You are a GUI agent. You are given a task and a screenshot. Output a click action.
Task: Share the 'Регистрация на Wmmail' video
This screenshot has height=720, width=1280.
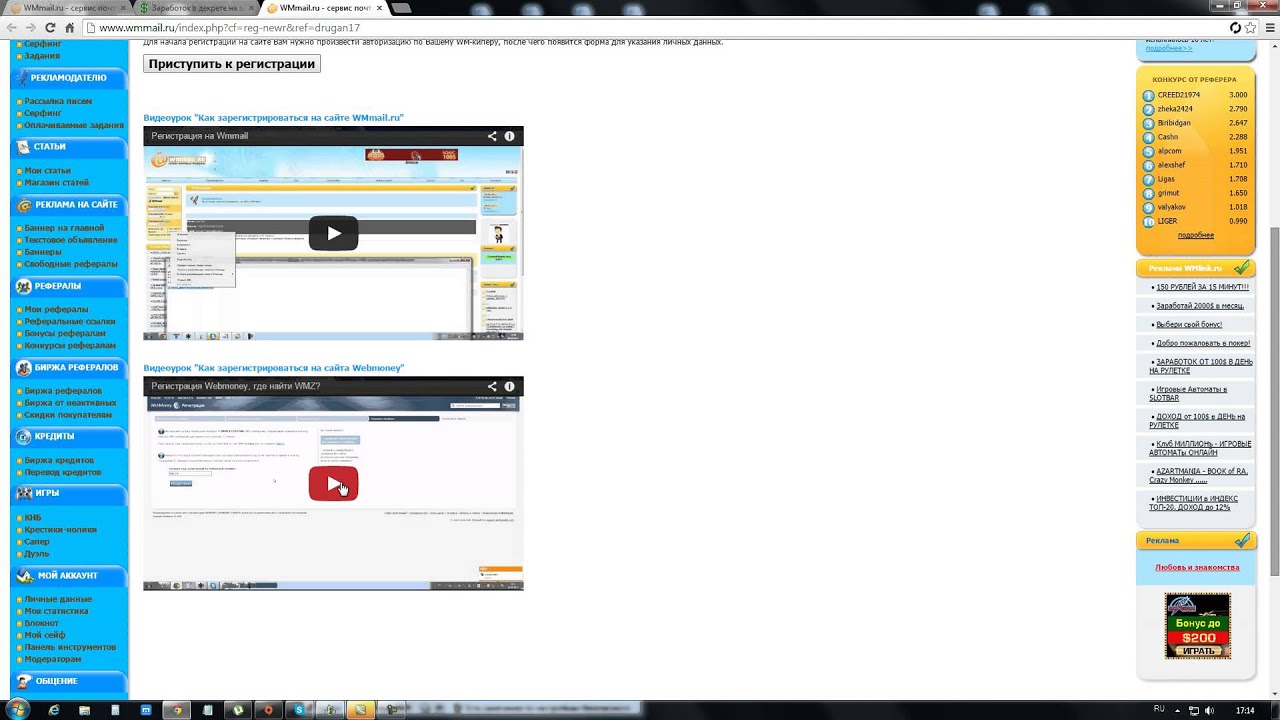(492, 136)
